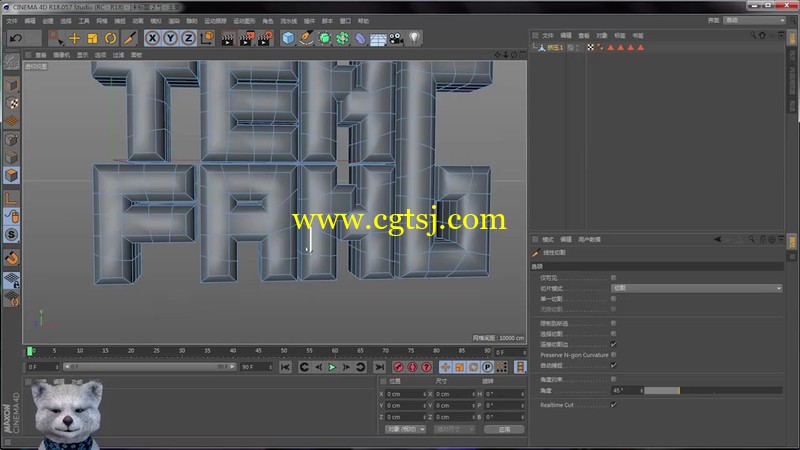Open the spline pen tool icon
Image resolution: width=800 pixels, height=450 pixels.
(x=306, y=38)
